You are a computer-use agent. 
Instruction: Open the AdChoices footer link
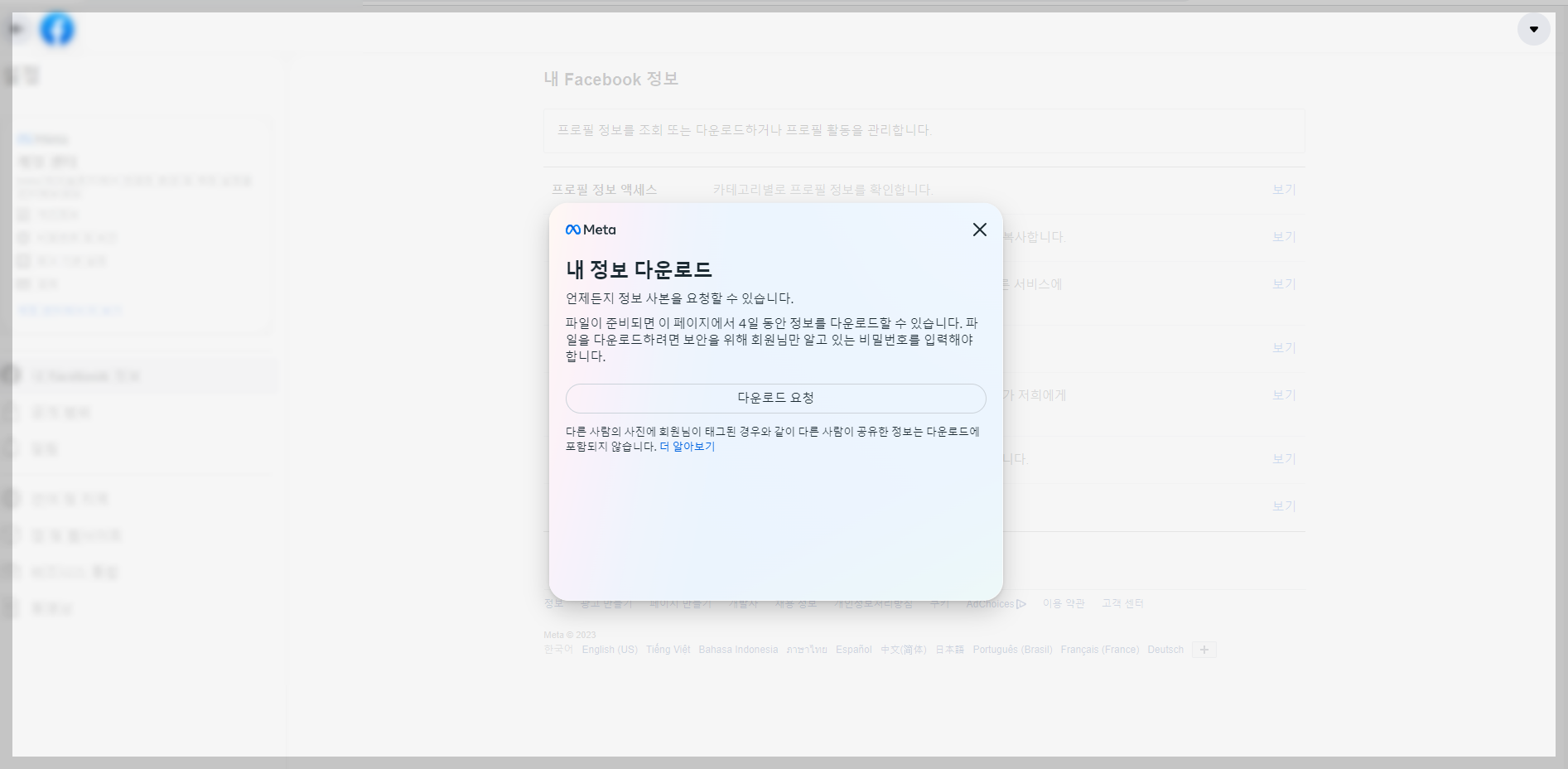[996, 604]
